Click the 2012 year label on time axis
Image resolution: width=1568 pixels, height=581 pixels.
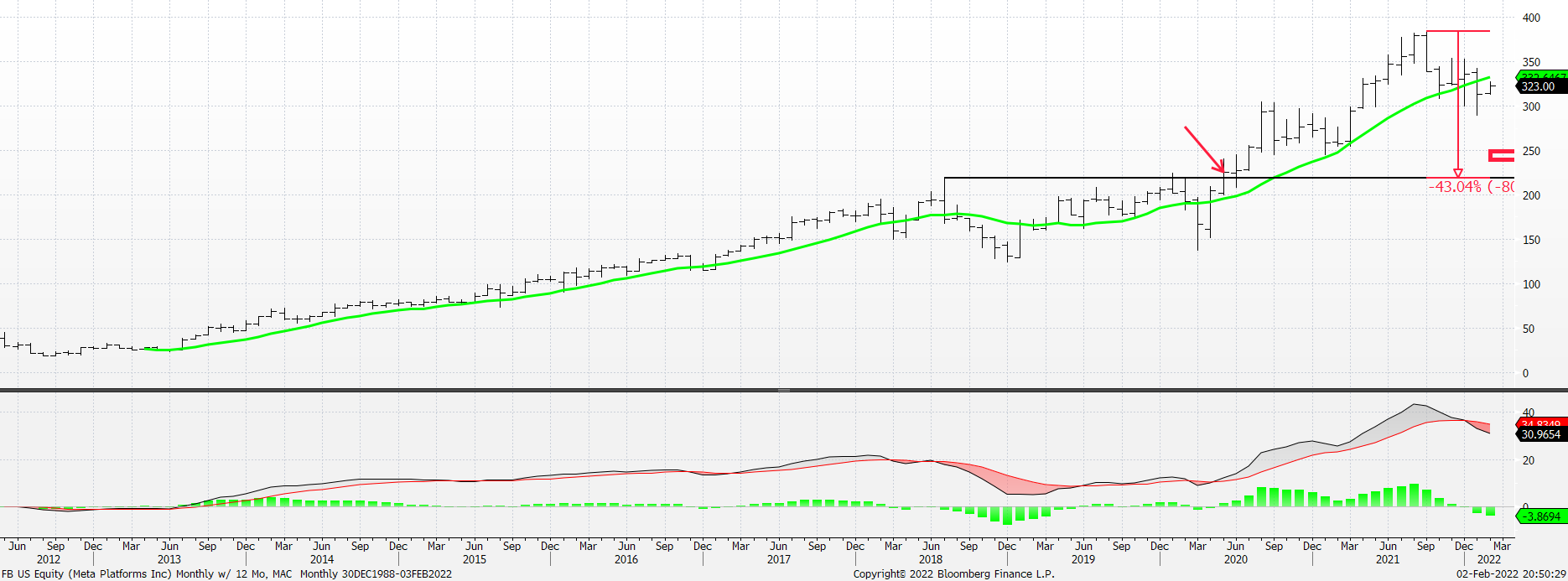(x=49, y=559)
